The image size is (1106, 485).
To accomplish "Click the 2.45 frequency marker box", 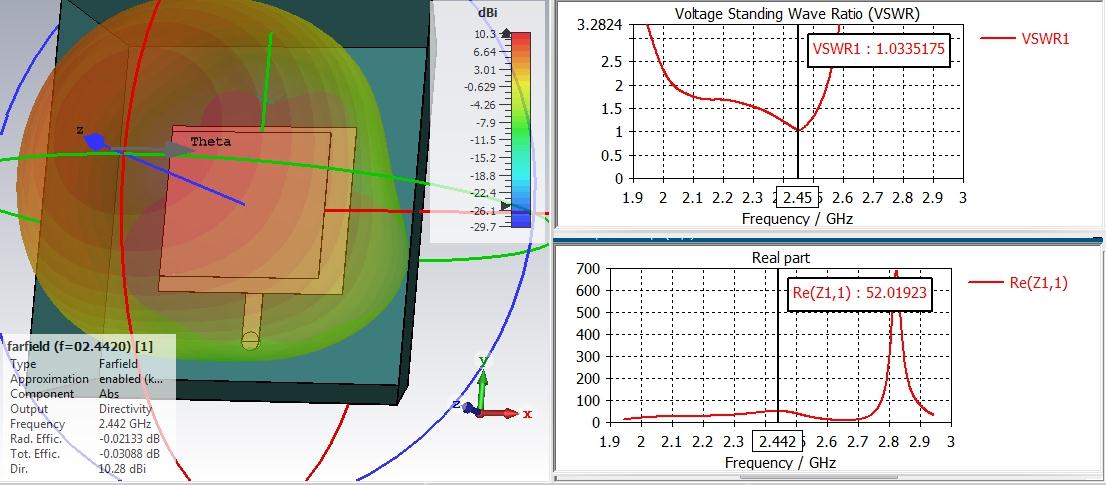I will point(798,197).
